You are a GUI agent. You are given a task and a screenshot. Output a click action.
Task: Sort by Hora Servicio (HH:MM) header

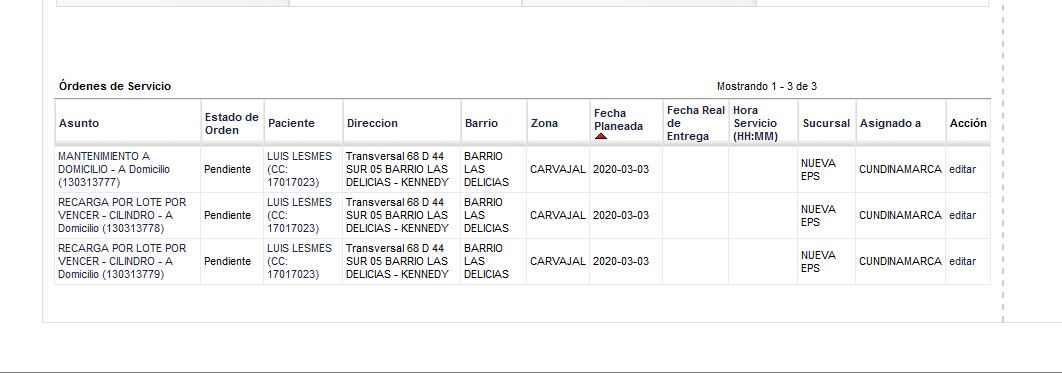(x=755, y=123)
